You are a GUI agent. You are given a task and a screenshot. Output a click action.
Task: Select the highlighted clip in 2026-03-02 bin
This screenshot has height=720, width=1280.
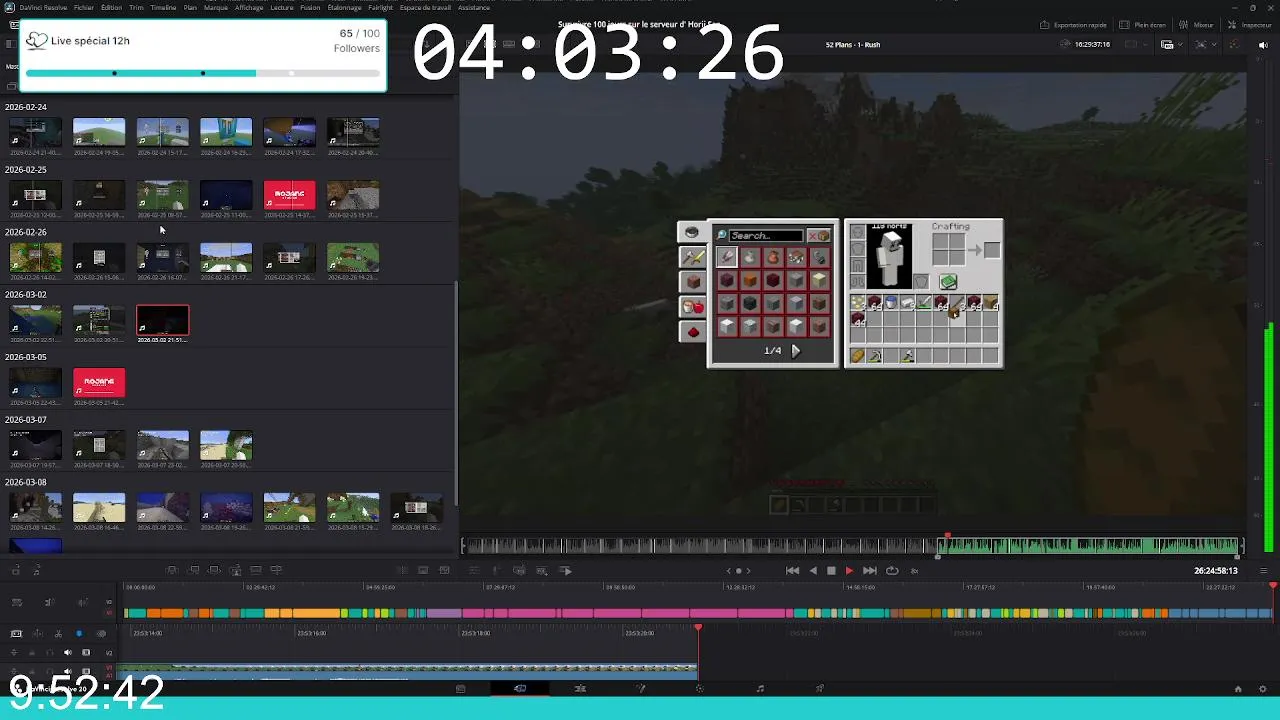click(162, 322)
